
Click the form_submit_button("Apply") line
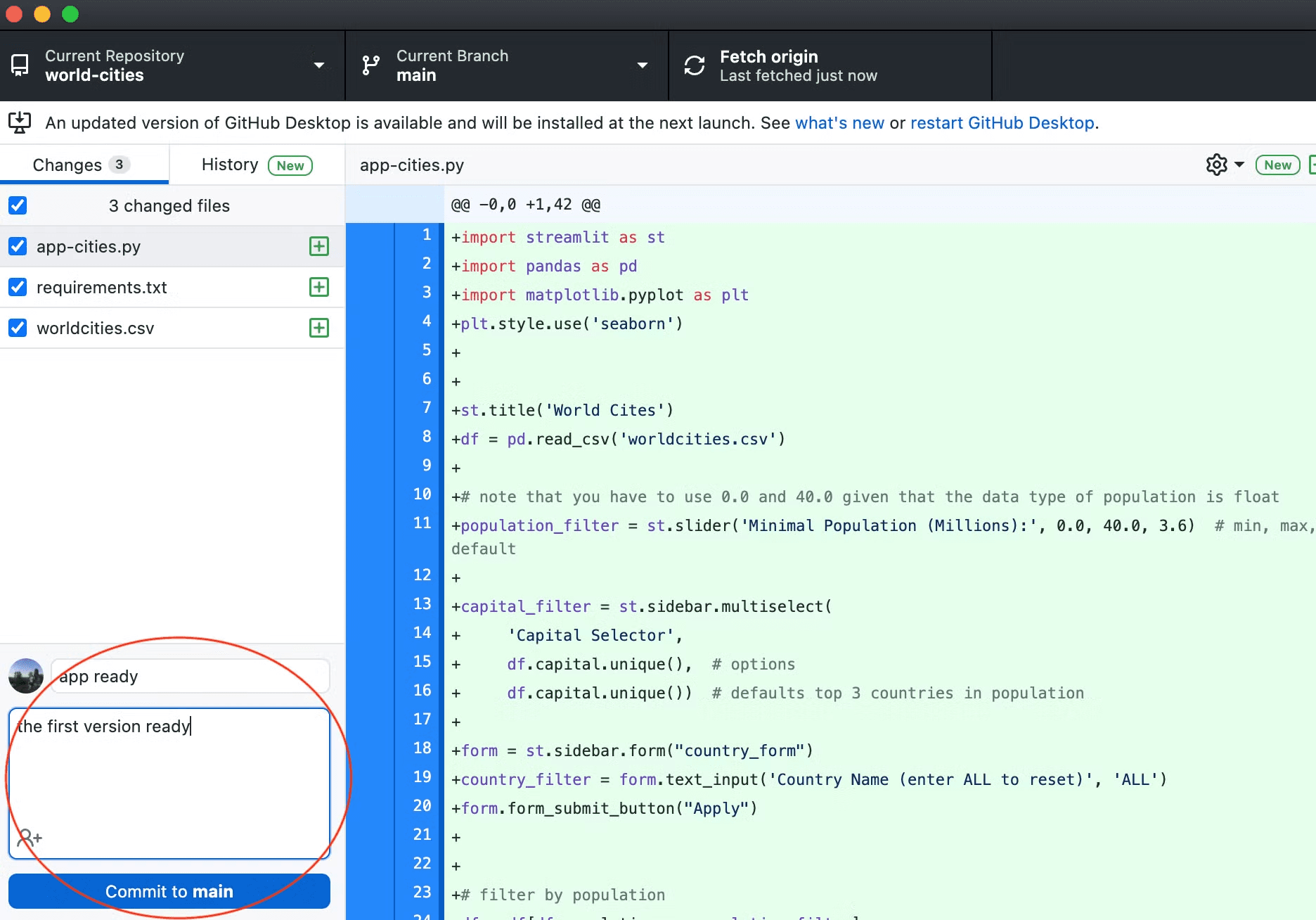pyautogui.click(x=604, y=809)
